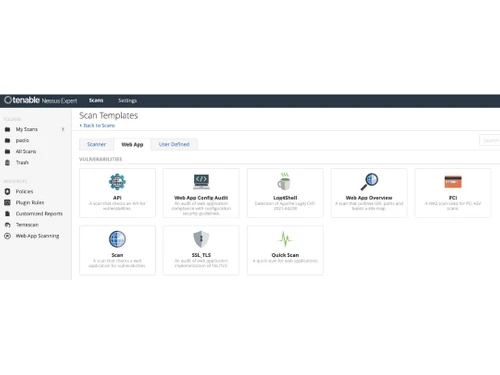Open Terrascan label
The height and width of the screenshot is (375, 500).
[x=27, y=225]
